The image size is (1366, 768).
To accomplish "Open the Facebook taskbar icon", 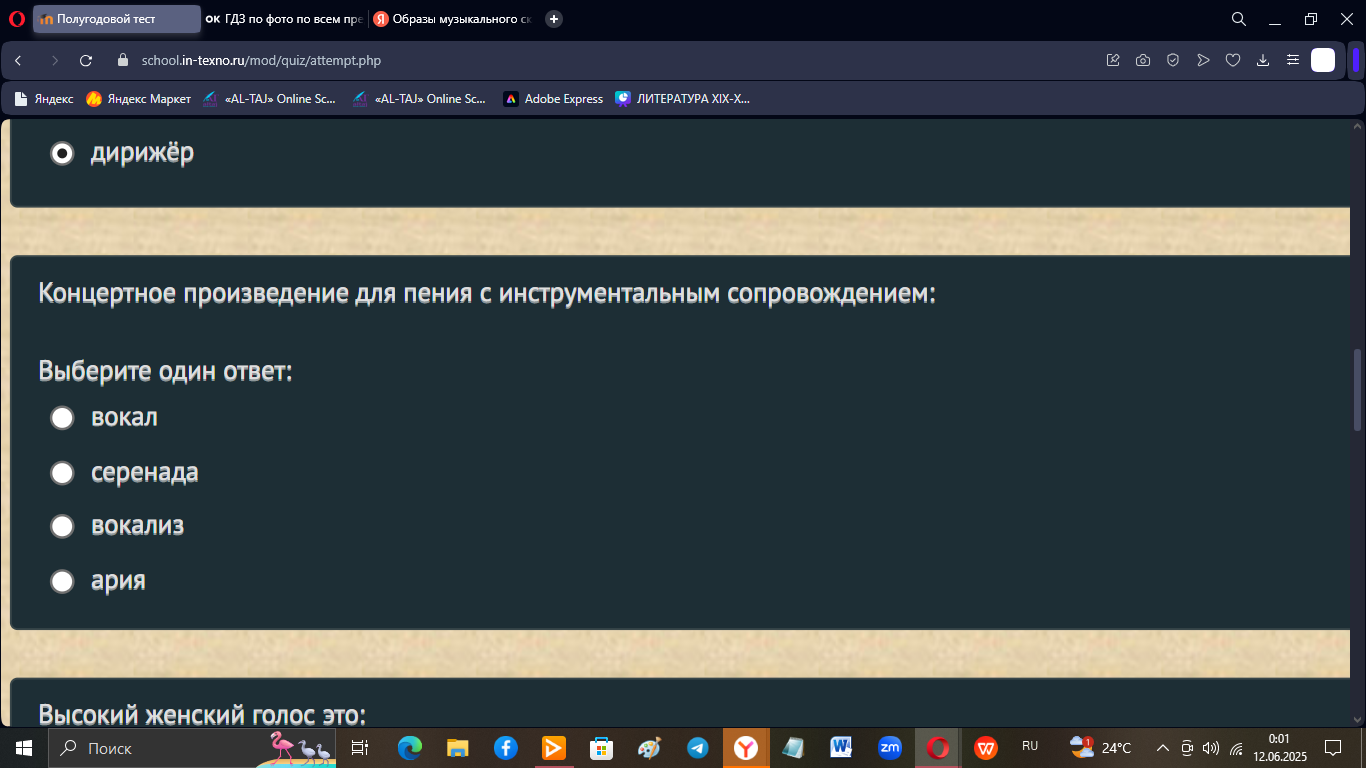I will 505,748.
